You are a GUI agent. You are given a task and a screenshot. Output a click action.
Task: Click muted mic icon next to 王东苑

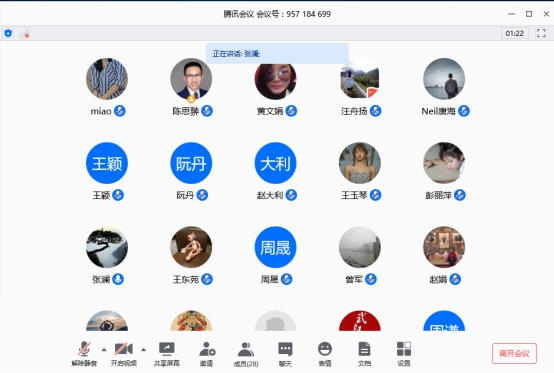point(207,279)
